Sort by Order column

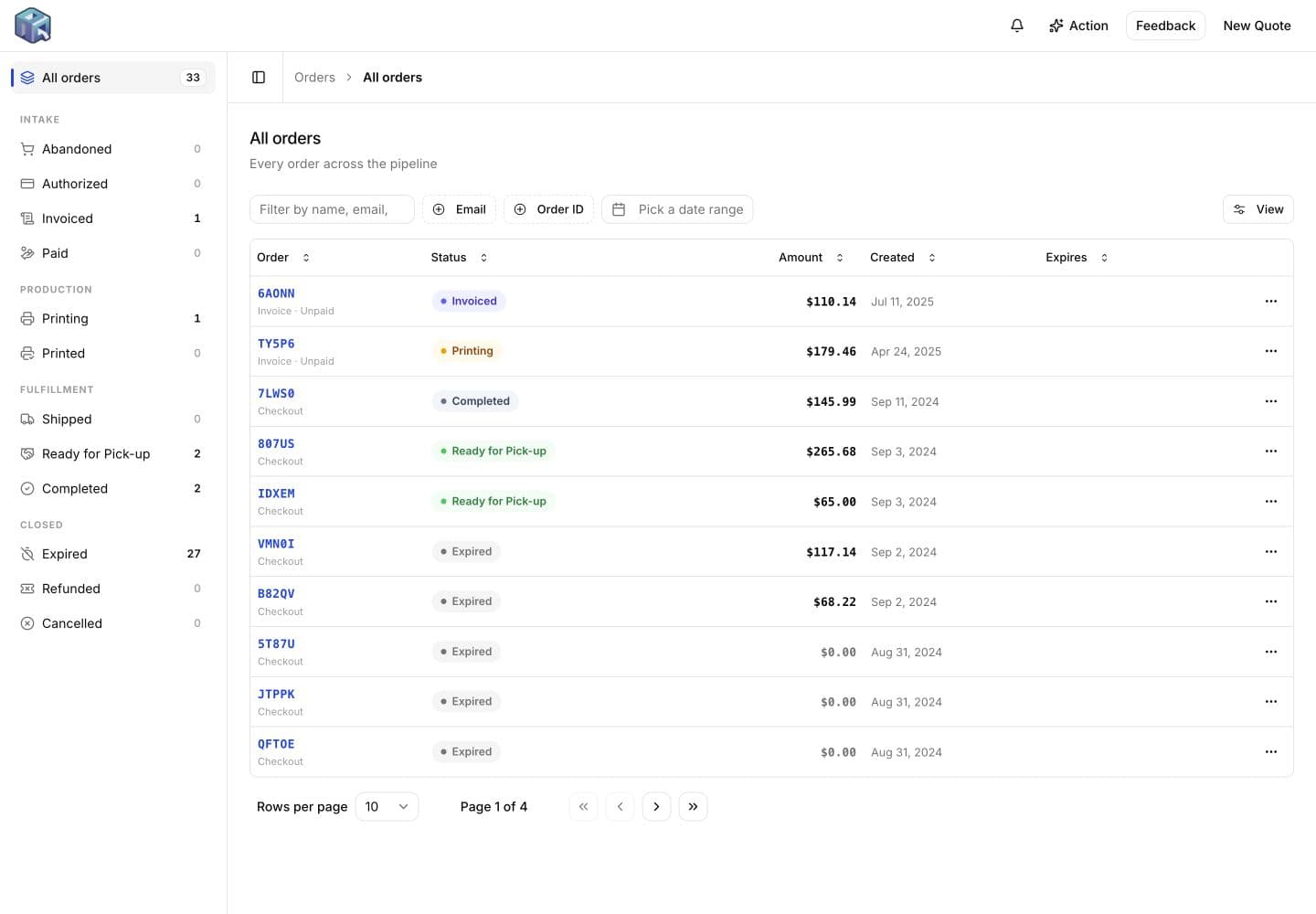(x=283, y=258)
